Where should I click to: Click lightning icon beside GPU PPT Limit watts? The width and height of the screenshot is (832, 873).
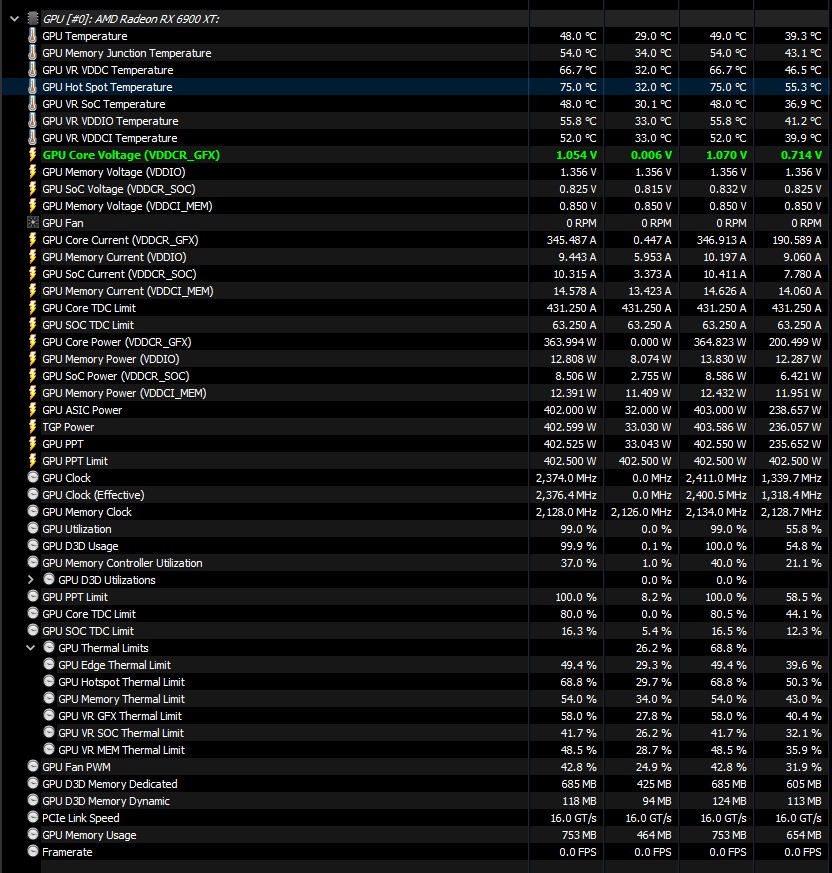pyautogui.click(x=32, y=460)
